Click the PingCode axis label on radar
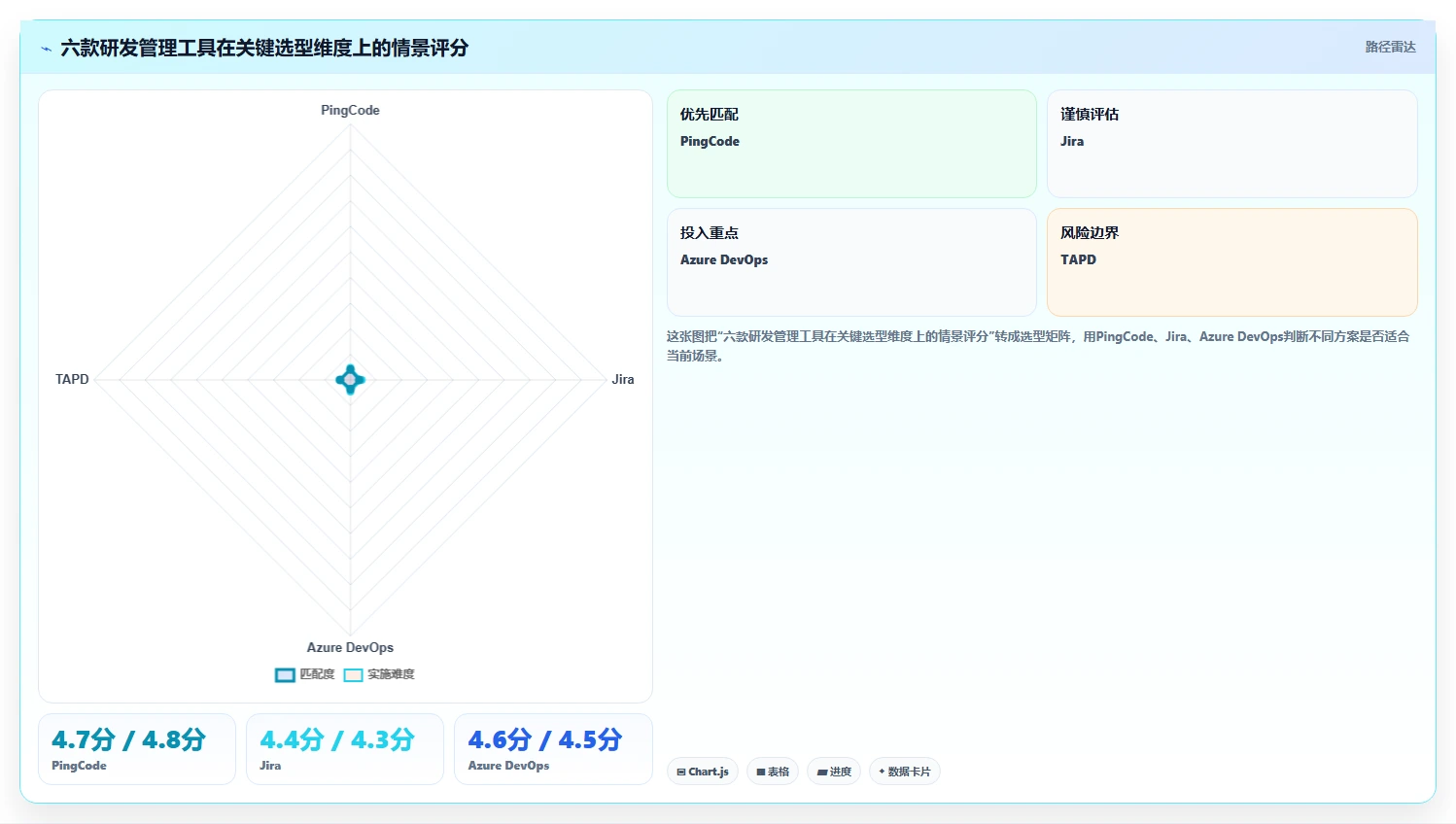Viewport: 1456px width, 824px height. point(350,110)
